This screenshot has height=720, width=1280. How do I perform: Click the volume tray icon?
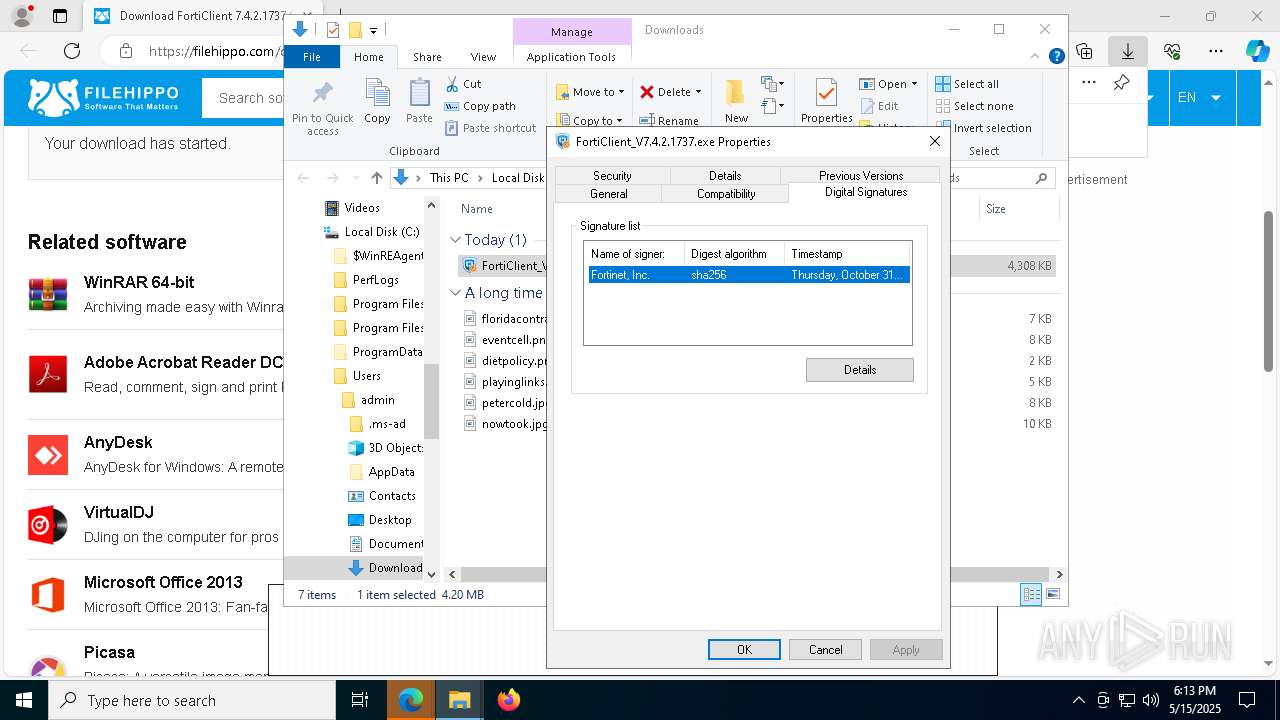pyautogui.click(x=1151, y=700)
